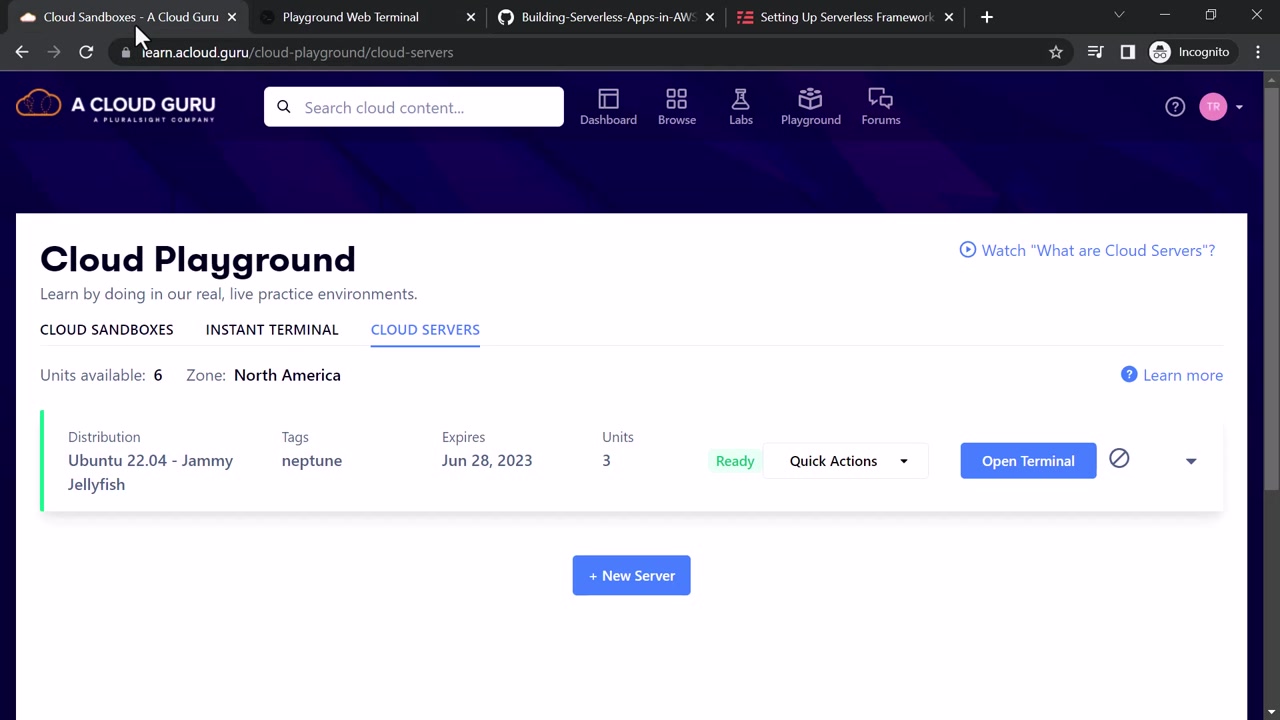Bookmark this page with the star icon
The height and width of the screenshot is (720, 1280).
[1056, 52]
